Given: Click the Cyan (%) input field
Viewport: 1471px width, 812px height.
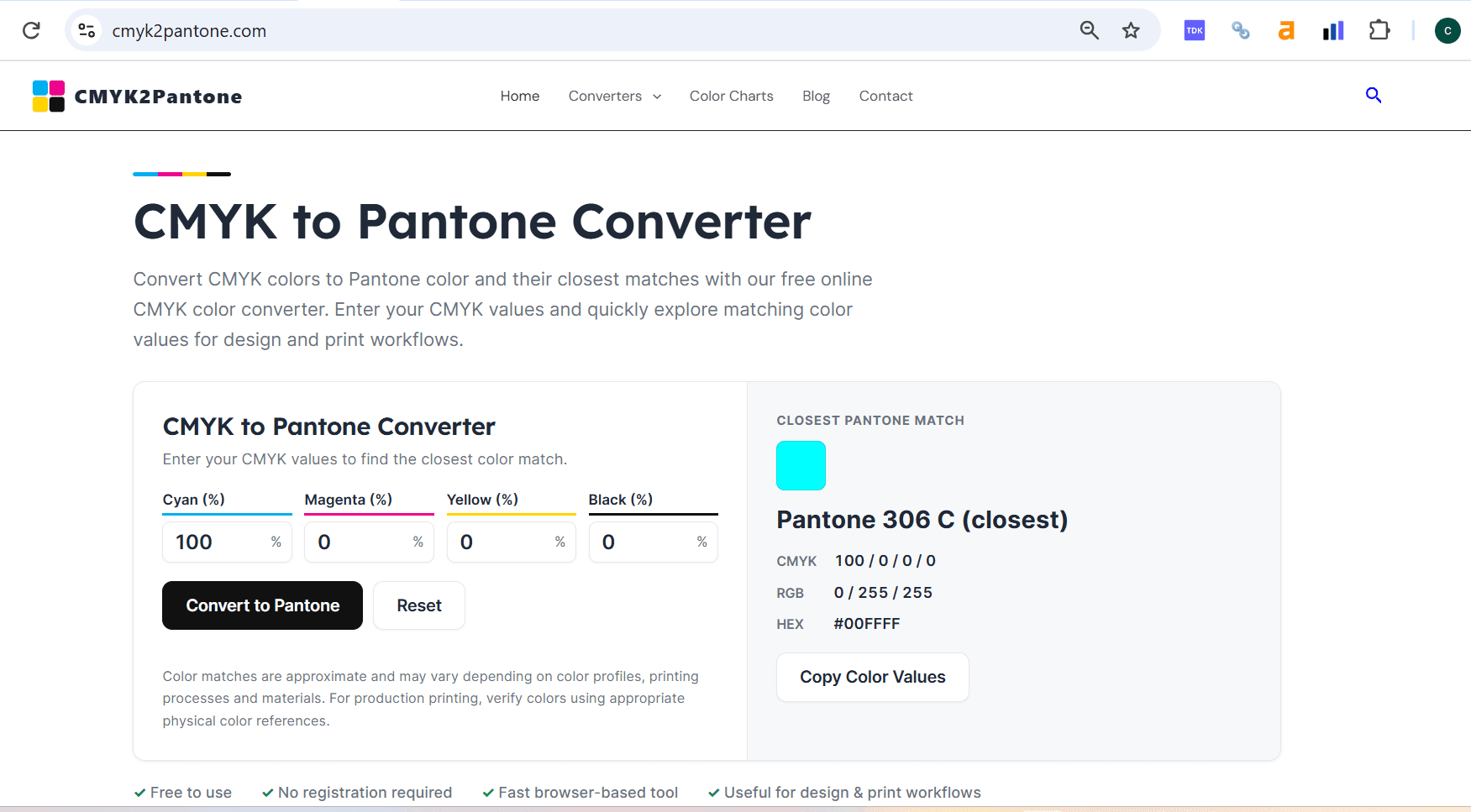Looking at the screenshot, I should pos(227,542).
